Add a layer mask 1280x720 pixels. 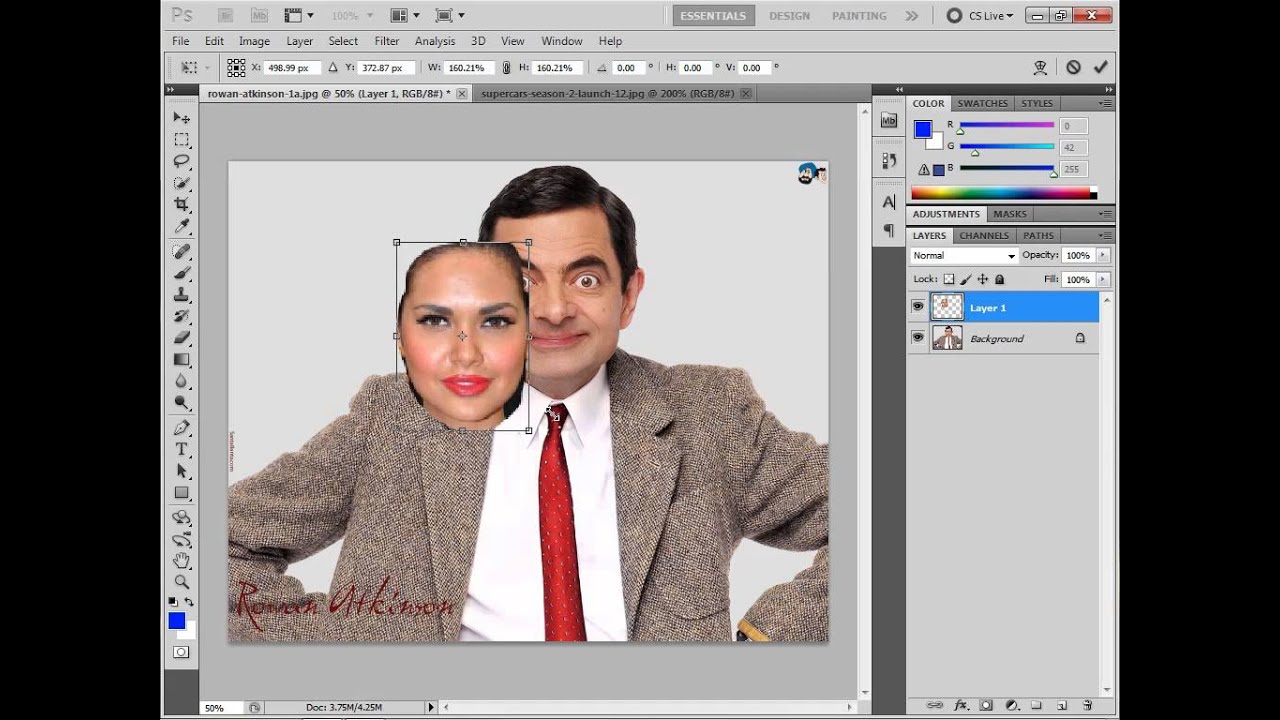986,705
